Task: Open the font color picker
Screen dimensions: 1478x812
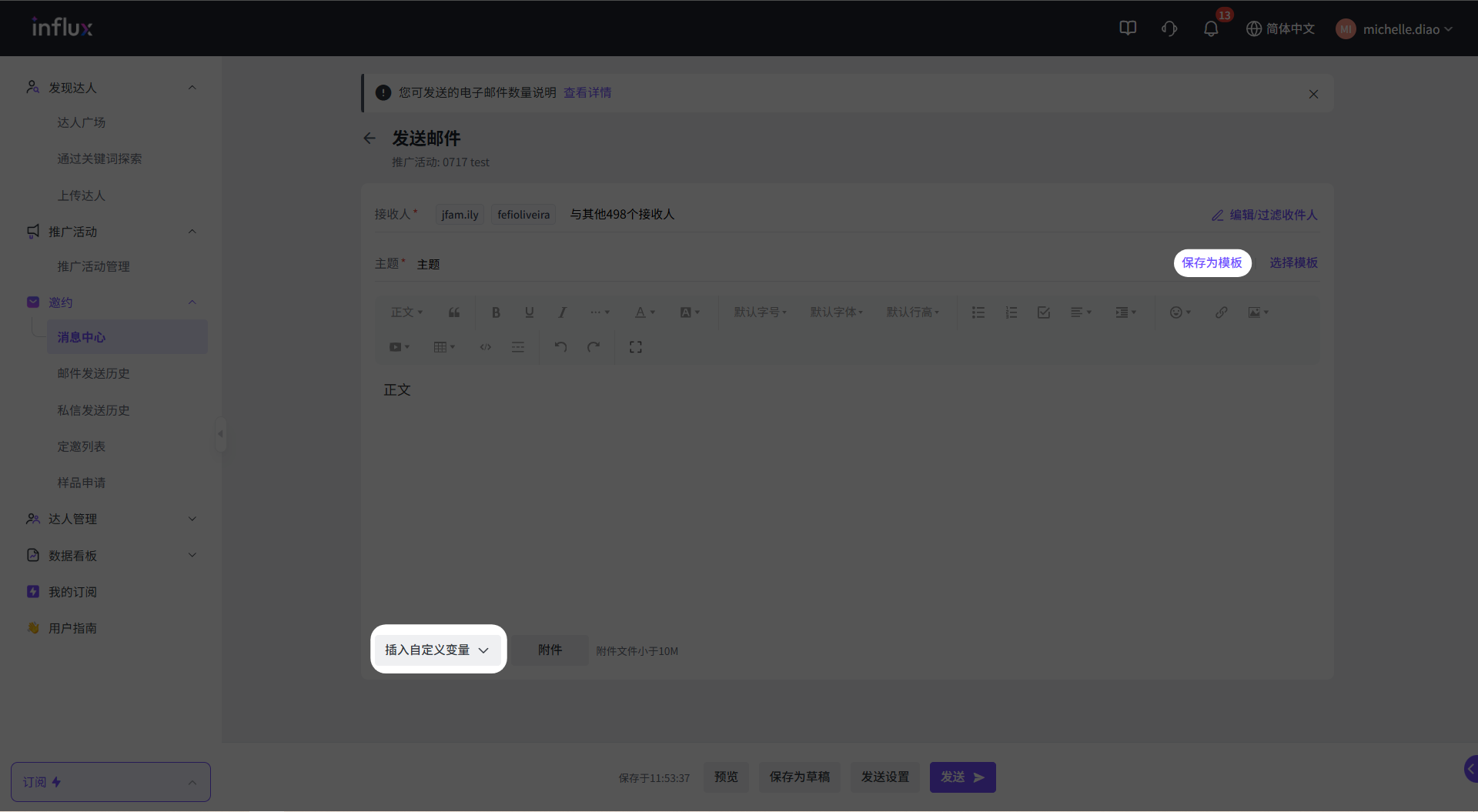Action: (644, 312)
